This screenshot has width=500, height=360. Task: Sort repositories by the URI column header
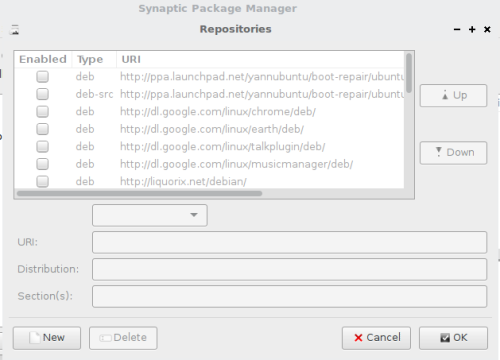point(260,59)
